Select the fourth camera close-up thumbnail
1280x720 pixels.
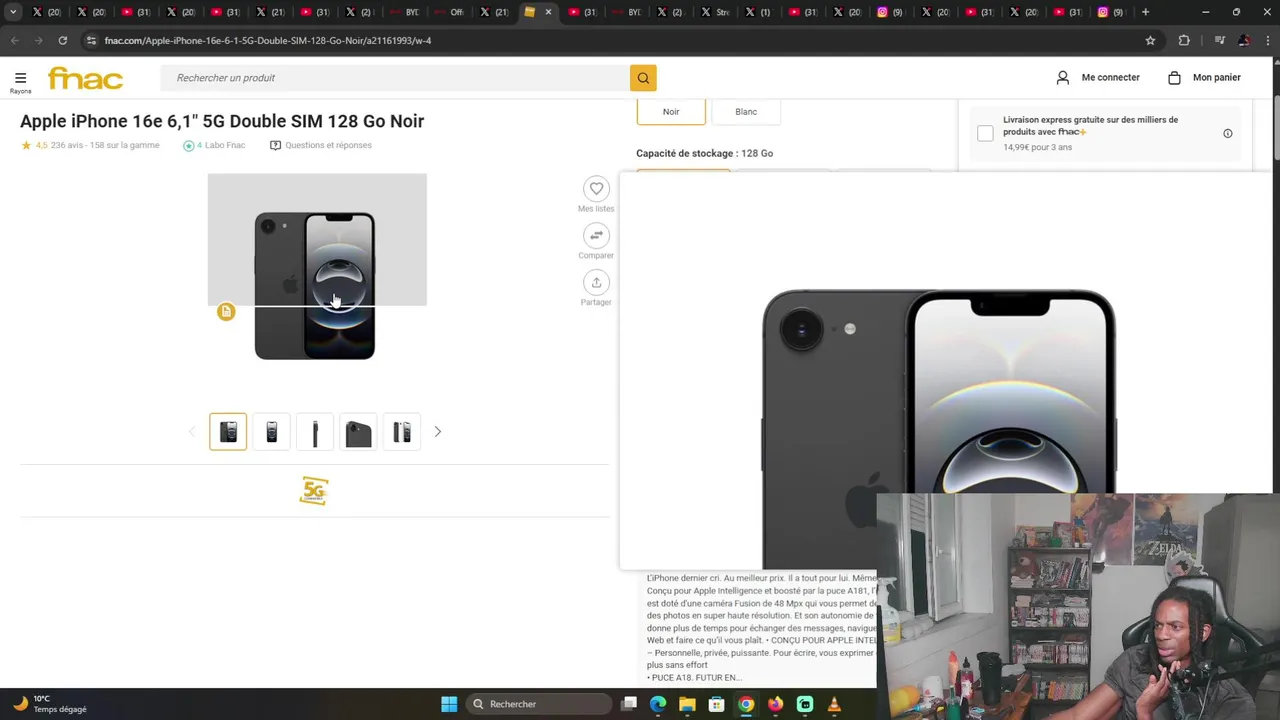tap(358, 432)
